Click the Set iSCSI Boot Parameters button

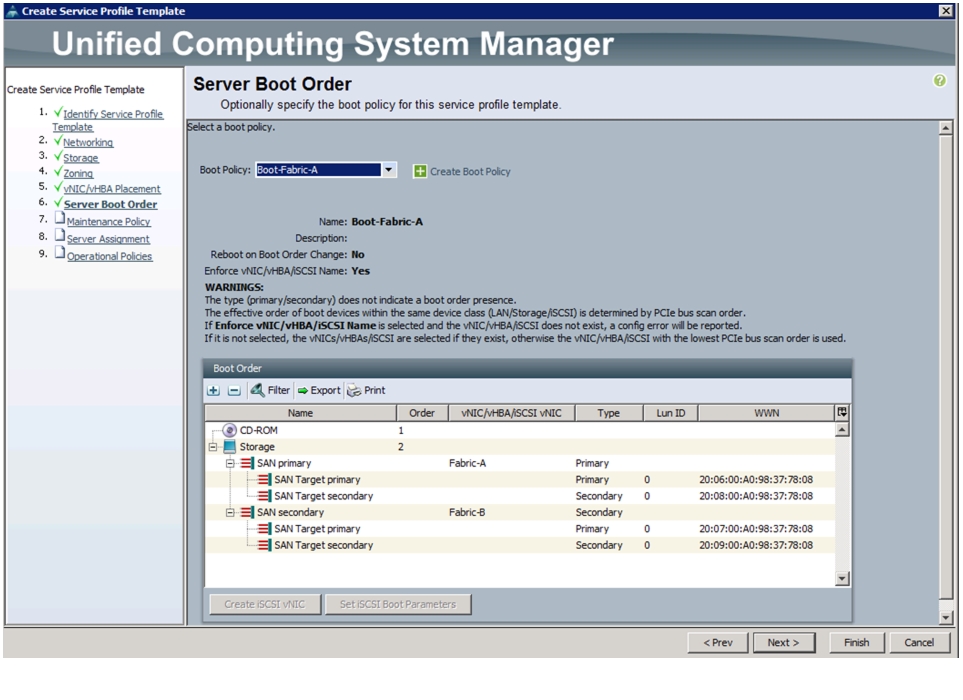(398, 604)
